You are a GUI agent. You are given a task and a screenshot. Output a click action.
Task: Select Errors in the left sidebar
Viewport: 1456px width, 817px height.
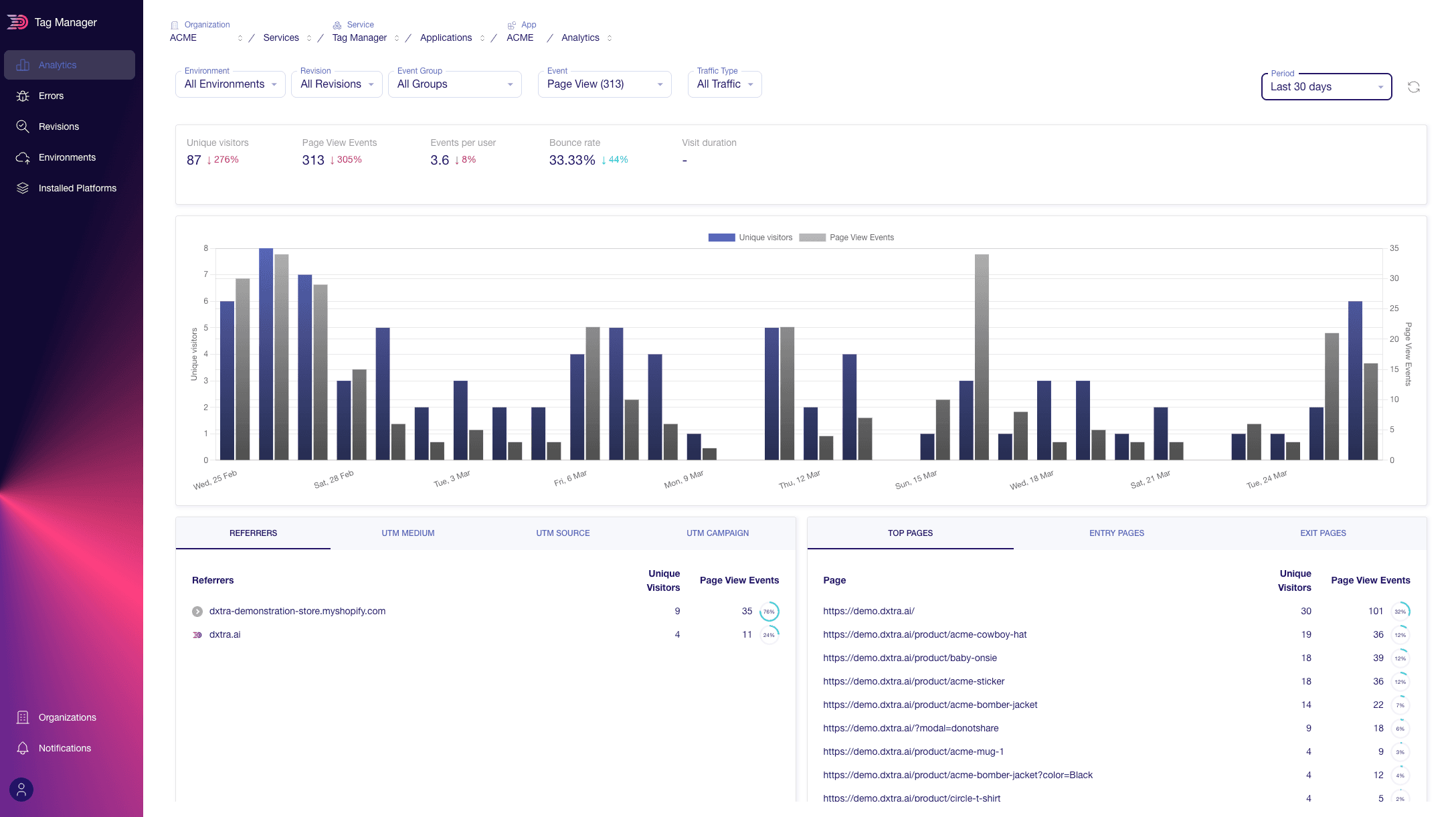pyautogui.click(x=52, y=96)
